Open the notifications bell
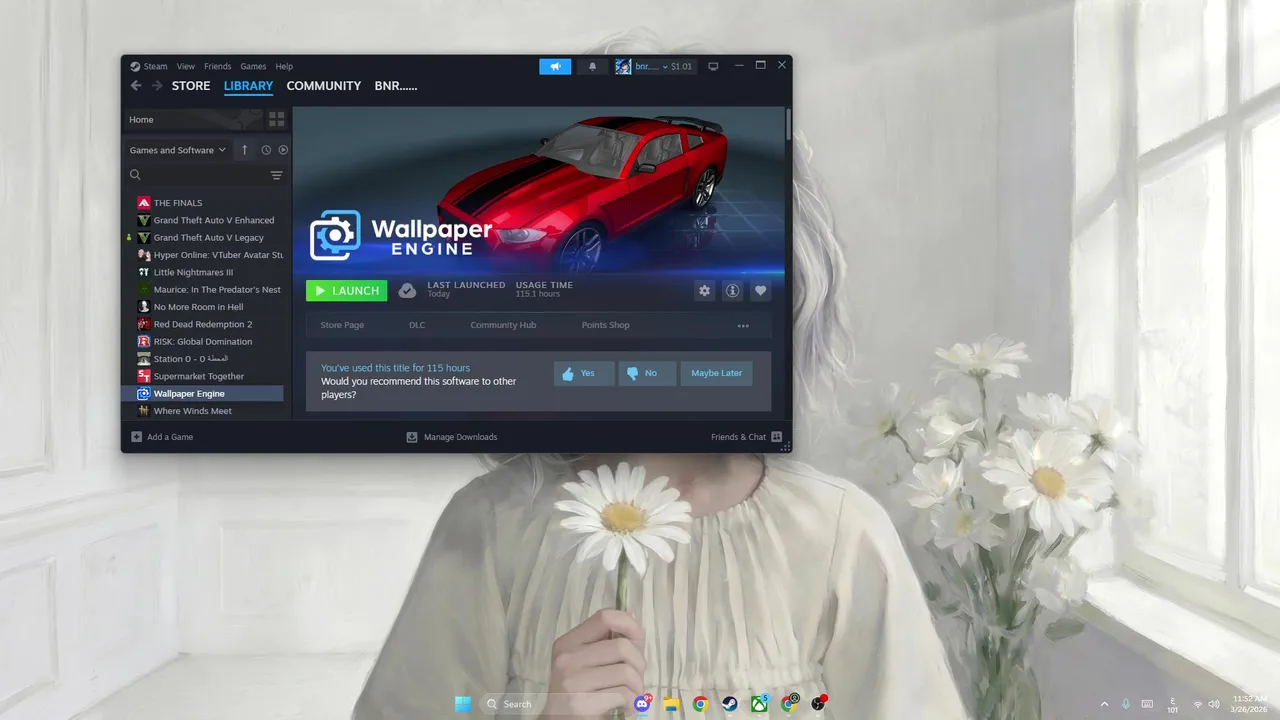This screenshot has width=1280, height=720. (x=592, y=66)
